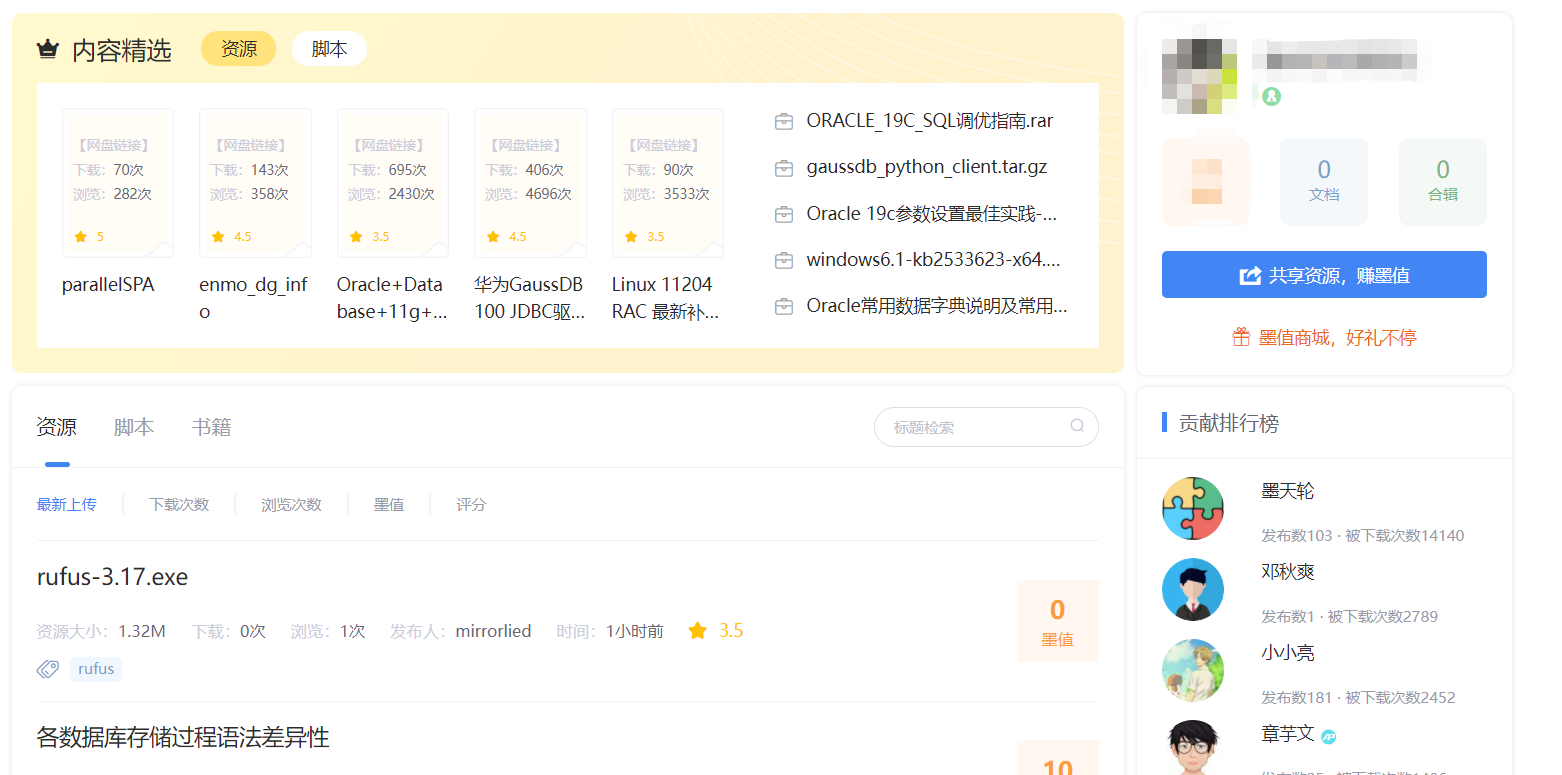Focus the 标题检索 search field
The image size is (1562, 775).
[986, 427]
